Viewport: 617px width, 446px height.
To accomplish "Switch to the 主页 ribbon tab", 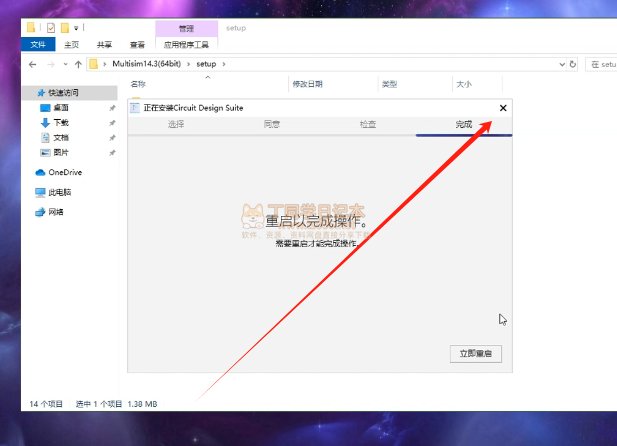I will point(72,45).
